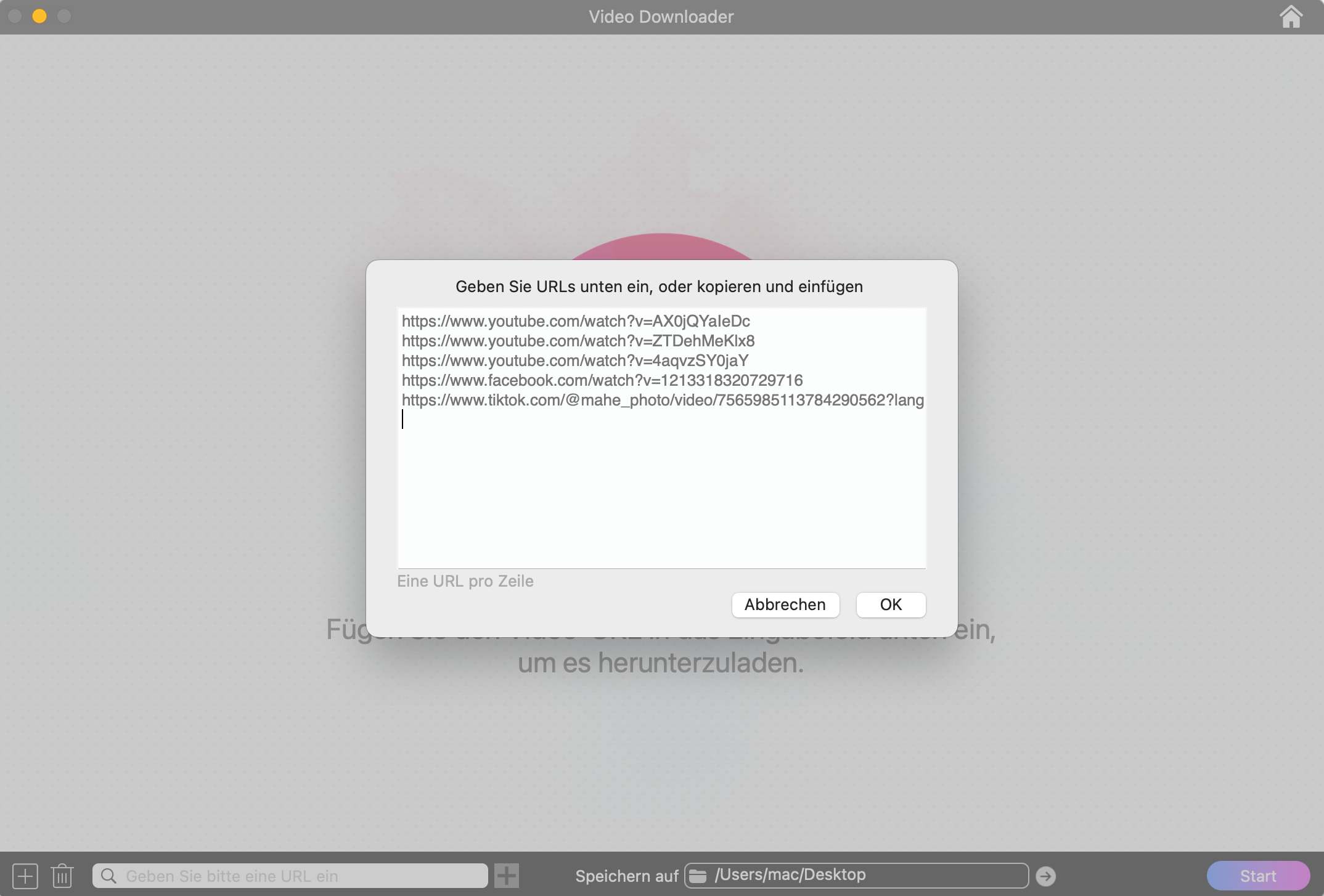Select the first YouTube URL in the list
The height and width of the screenshot is (896, 1324).
coord(576,321)
